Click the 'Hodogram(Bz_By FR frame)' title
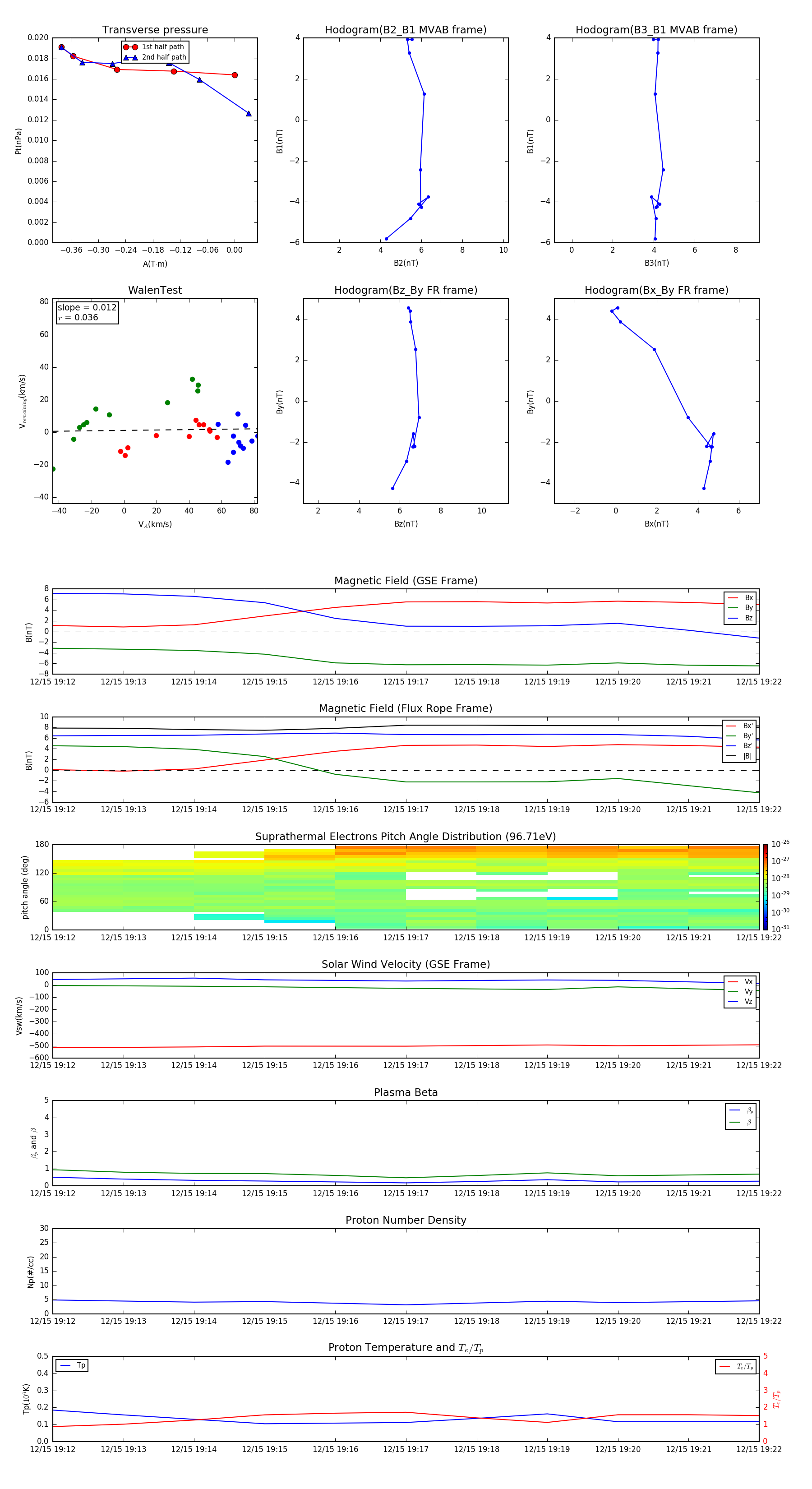The height and width of the screenshot is (1489, 812). tap(406, 290)
